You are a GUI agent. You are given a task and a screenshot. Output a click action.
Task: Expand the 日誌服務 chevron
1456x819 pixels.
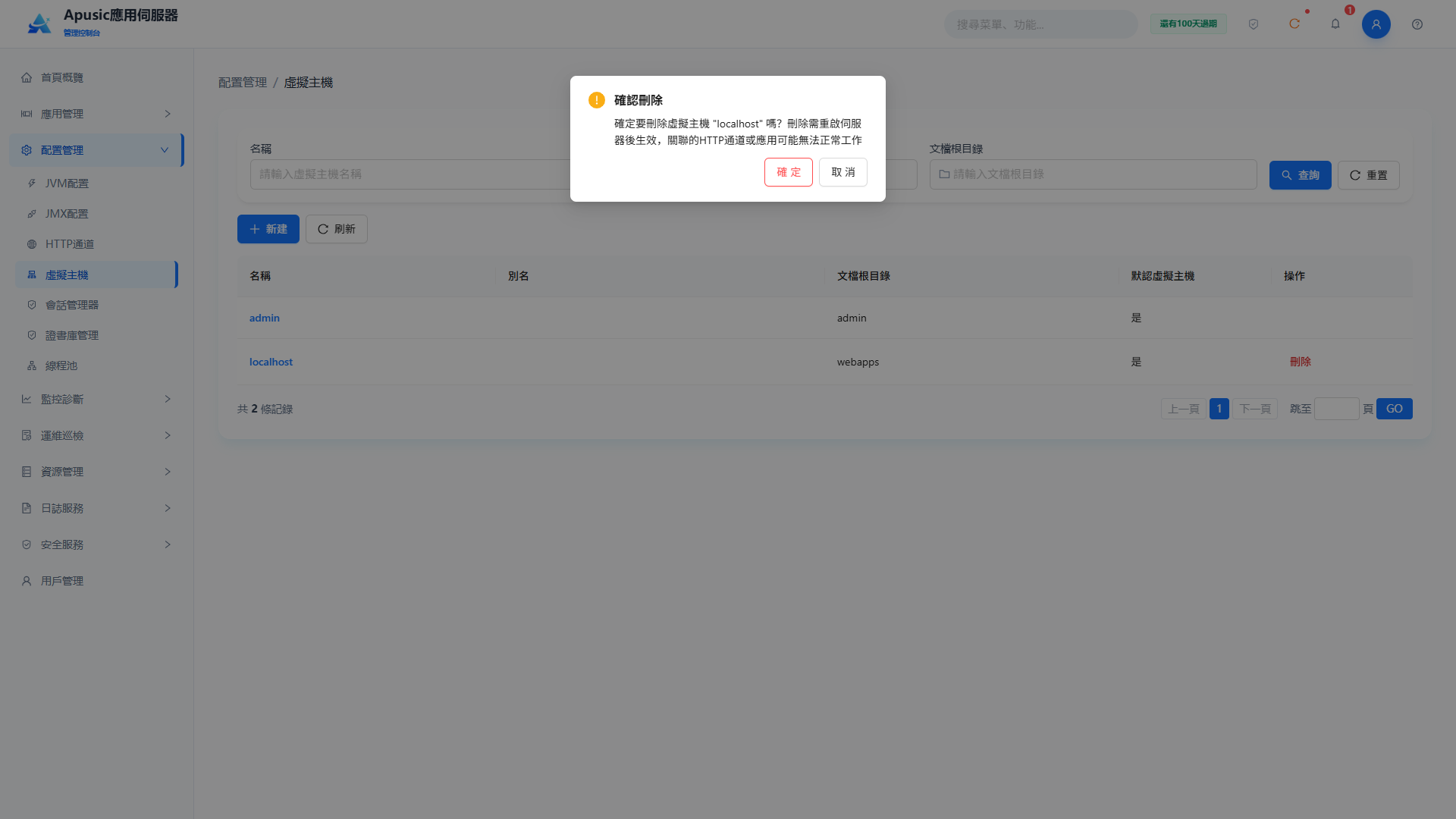(168, 508)
